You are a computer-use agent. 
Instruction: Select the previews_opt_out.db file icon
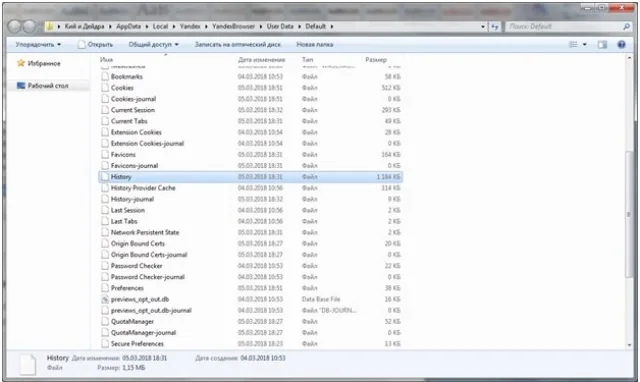(105, 299)
